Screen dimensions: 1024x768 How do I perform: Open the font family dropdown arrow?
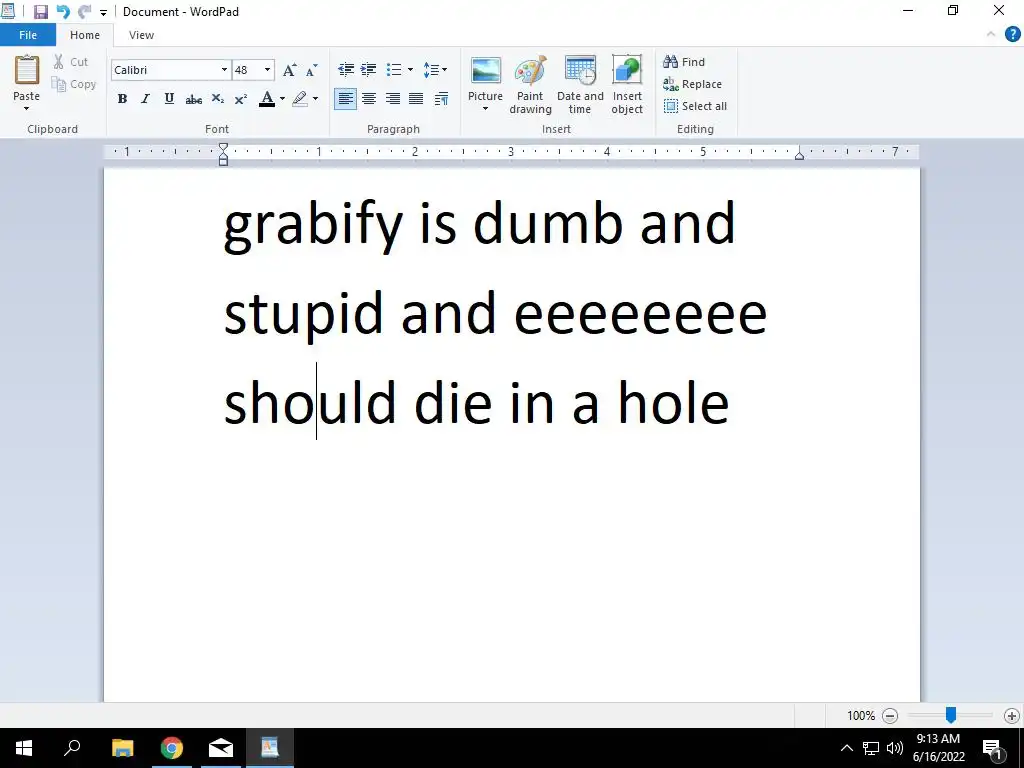[x=224, y=70]
